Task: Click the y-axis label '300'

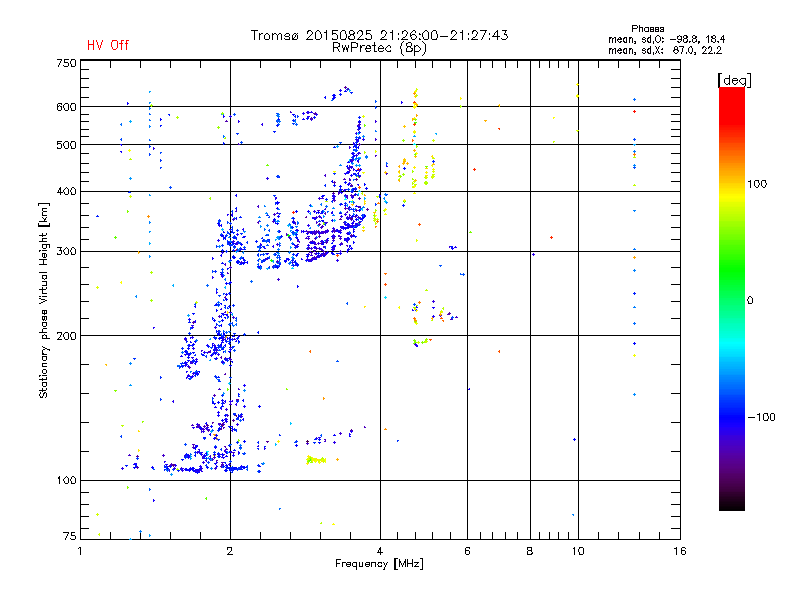Action: [66, 252]
